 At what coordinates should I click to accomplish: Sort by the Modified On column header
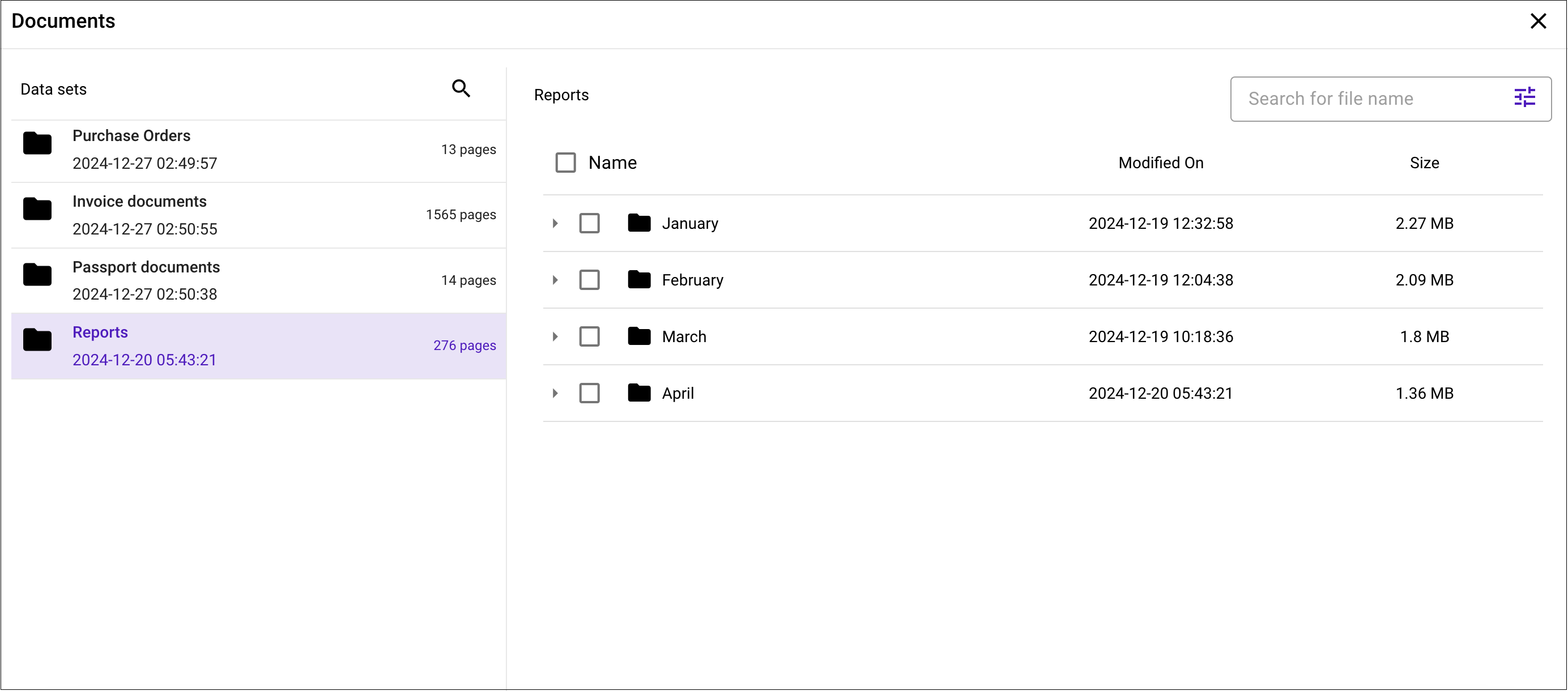pyautogui.click(x=1161, y=163)
